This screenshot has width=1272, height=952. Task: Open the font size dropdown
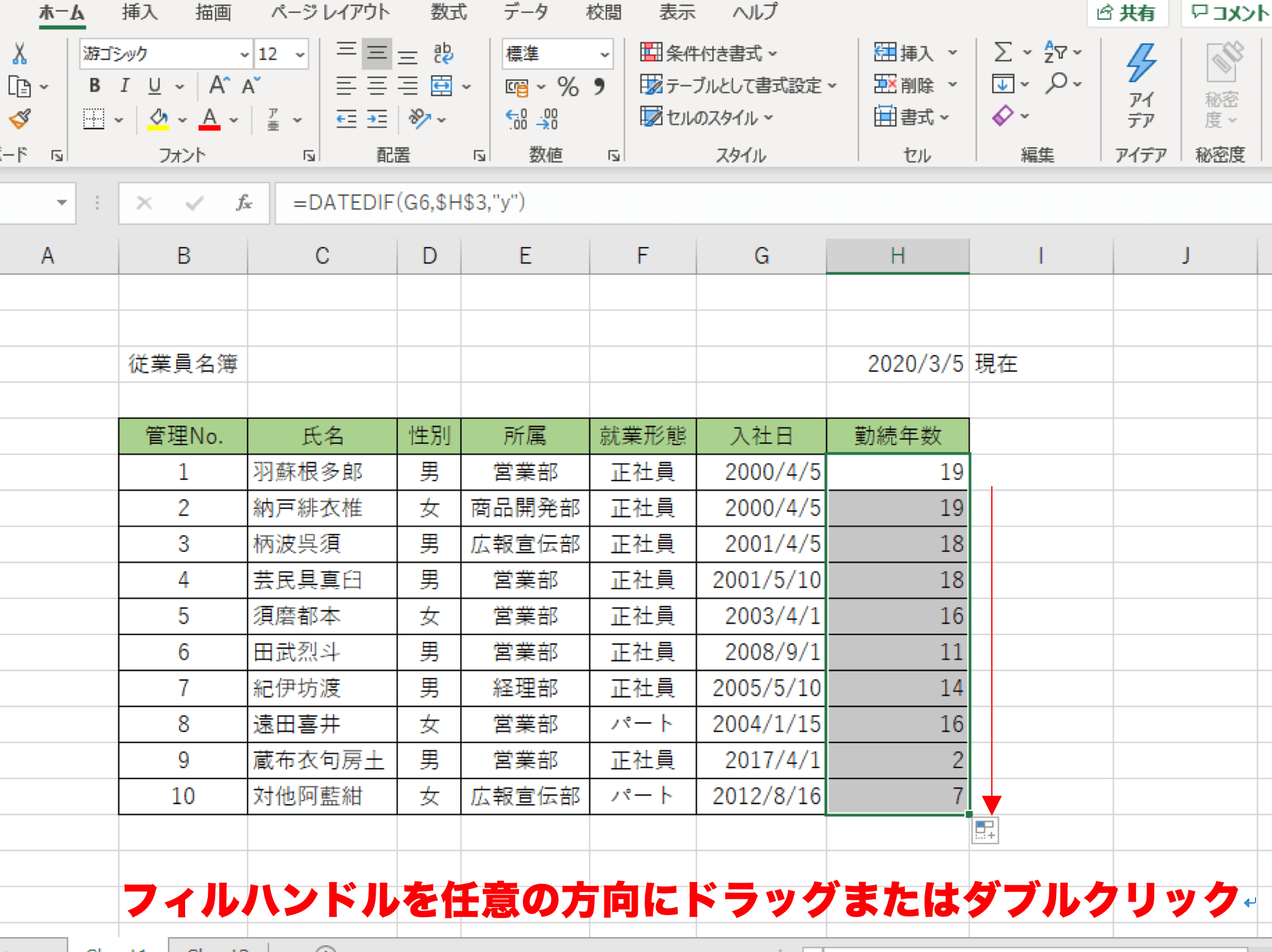click(300, 55)
